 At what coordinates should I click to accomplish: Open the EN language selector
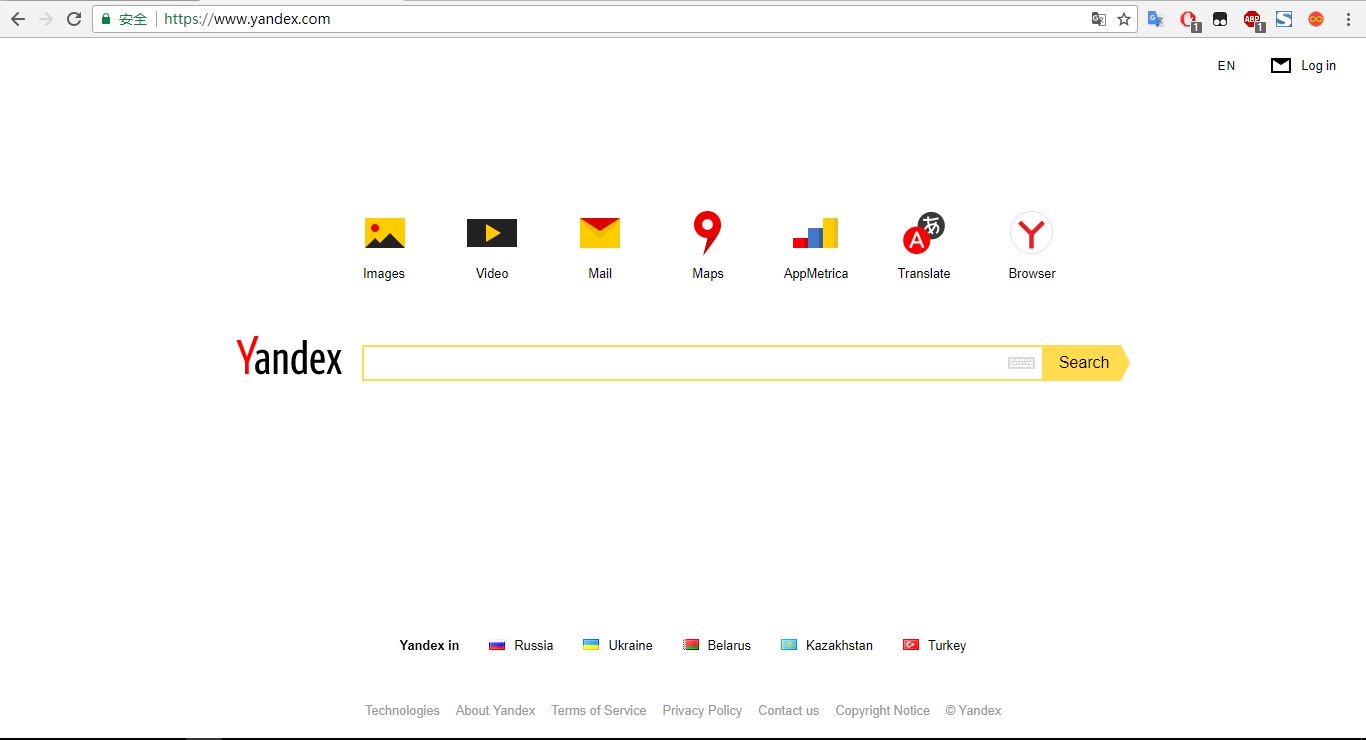pyautogui.click(x=1226, y=66)
